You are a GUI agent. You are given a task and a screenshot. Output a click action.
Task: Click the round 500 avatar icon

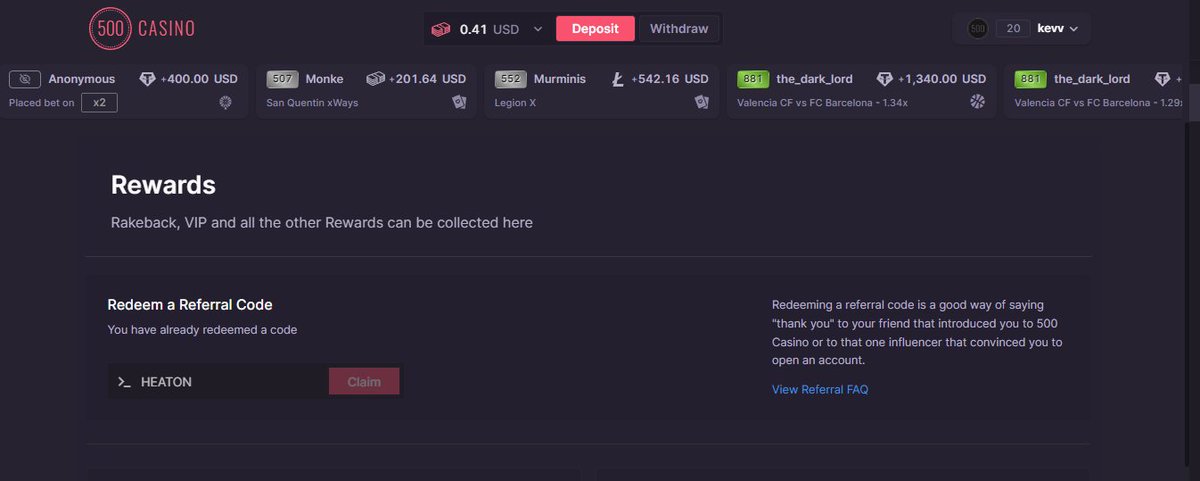coord(978,29)
